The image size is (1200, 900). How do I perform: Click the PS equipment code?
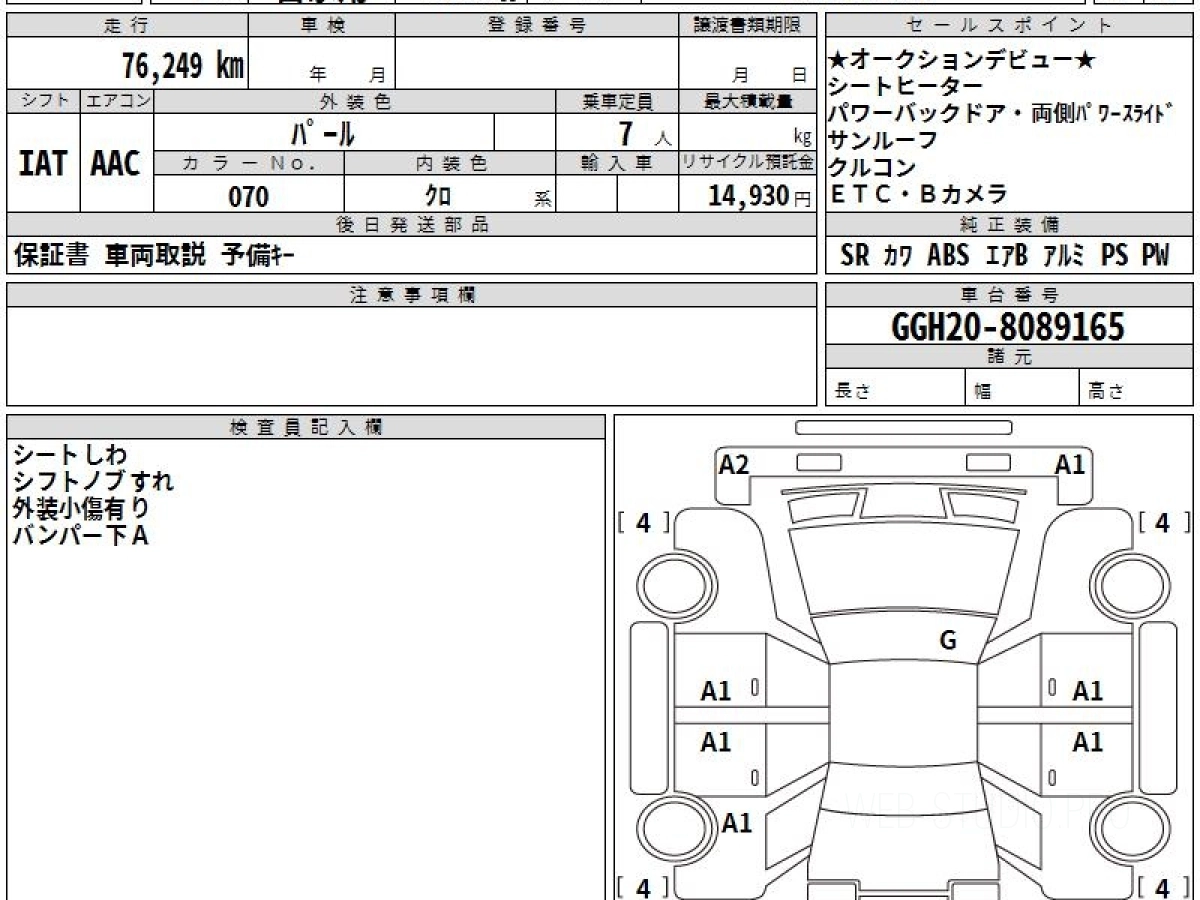pyautogui.click(x=1114, y=256)
